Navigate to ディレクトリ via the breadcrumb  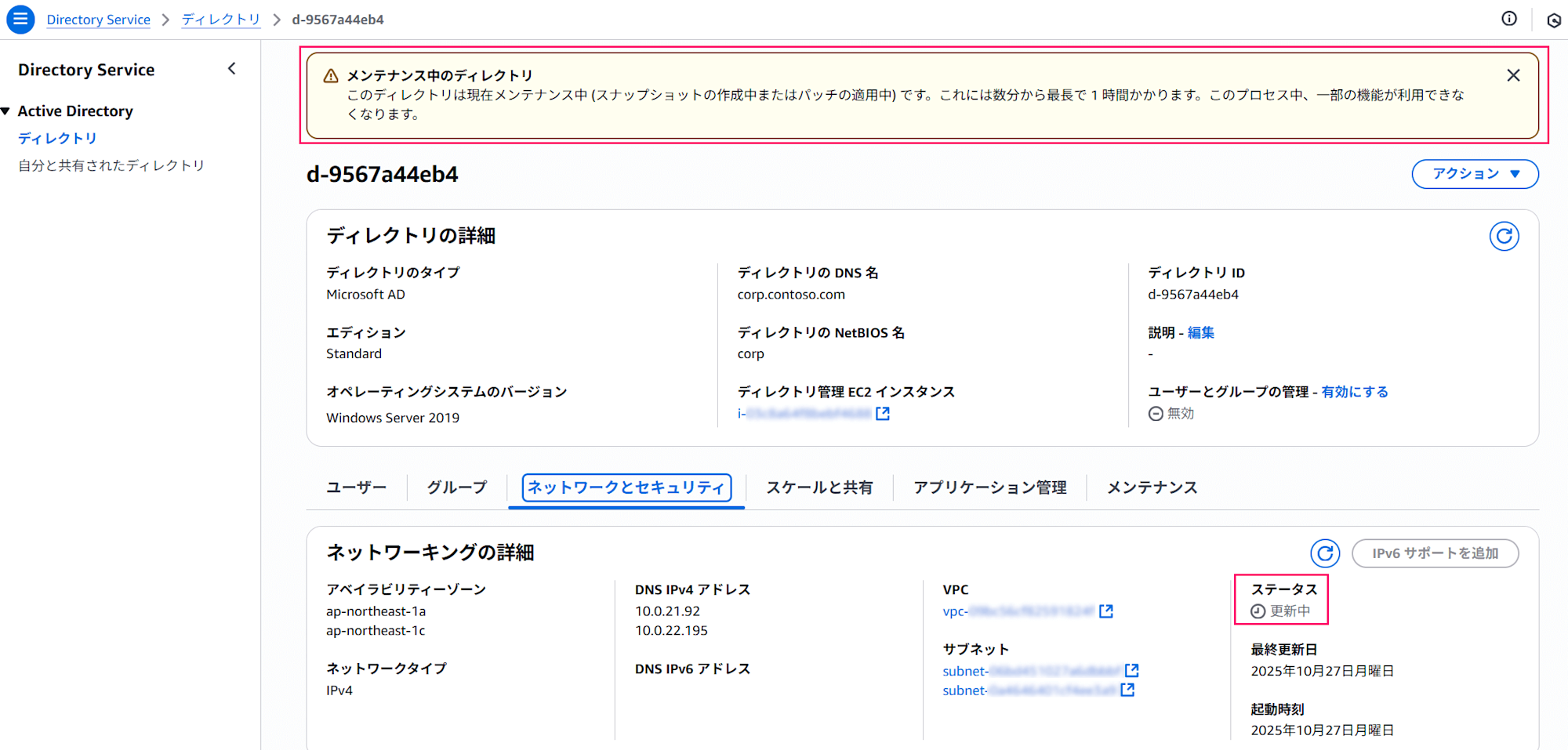click(x=221, y=20)
